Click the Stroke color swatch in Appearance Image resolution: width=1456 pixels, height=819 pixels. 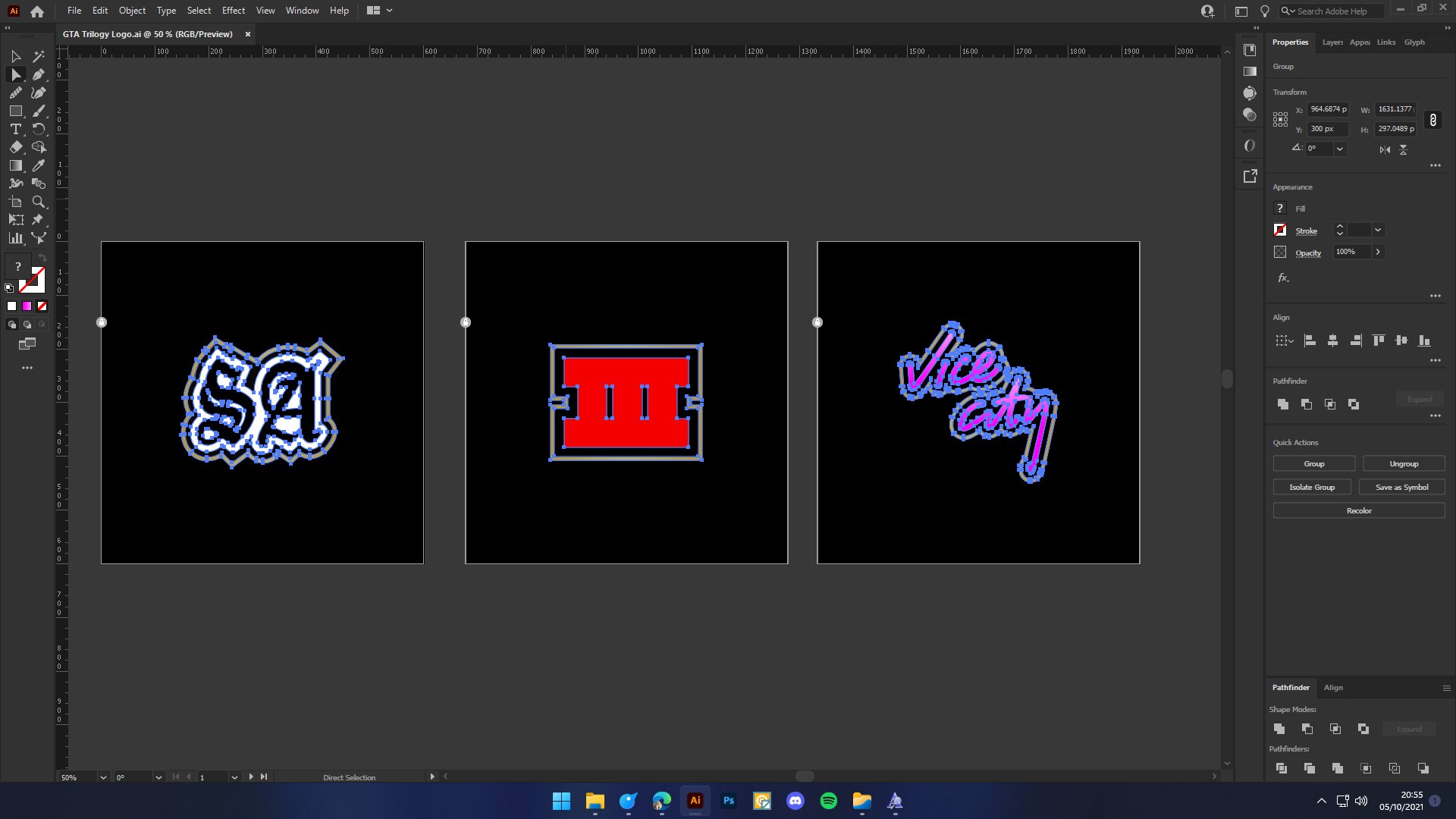[x=1280, y=230]
